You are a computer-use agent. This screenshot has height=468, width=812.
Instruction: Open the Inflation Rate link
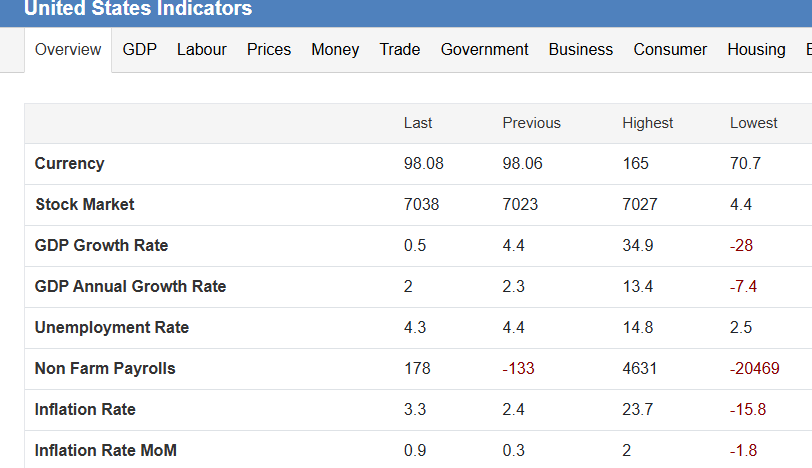tap(85, 409)
